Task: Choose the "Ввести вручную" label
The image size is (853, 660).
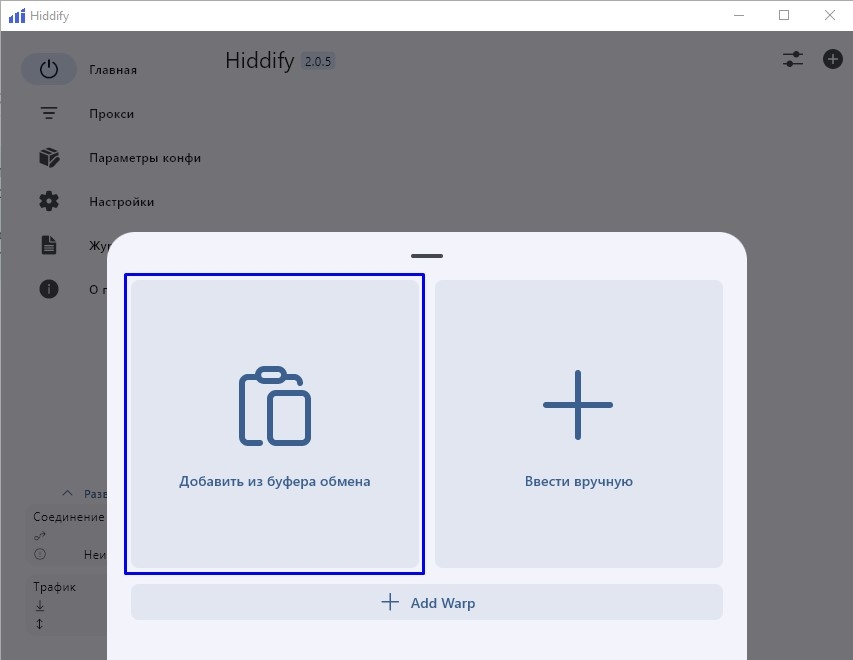Action: pyautogui.click(x=578, y=481)
